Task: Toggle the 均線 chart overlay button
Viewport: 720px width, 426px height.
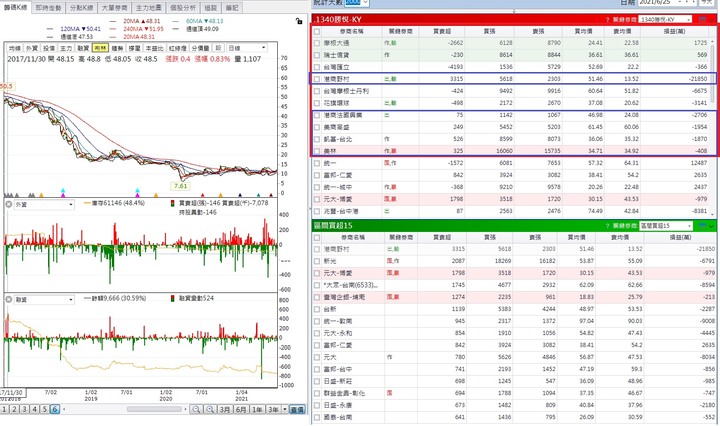Action: tap(15, 48)
